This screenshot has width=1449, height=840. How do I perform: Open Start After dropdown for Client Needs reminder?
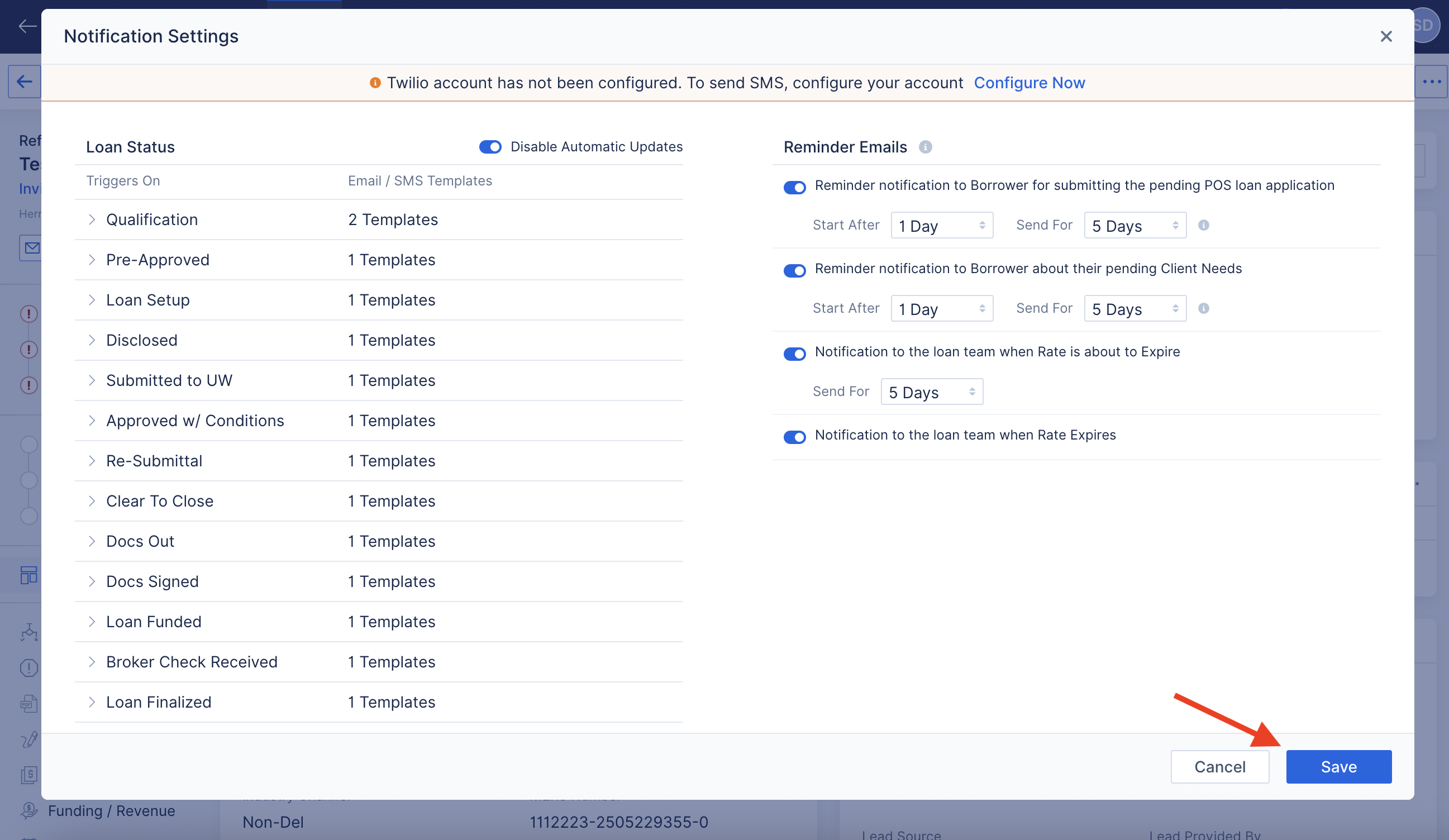[x=941, y=309]
